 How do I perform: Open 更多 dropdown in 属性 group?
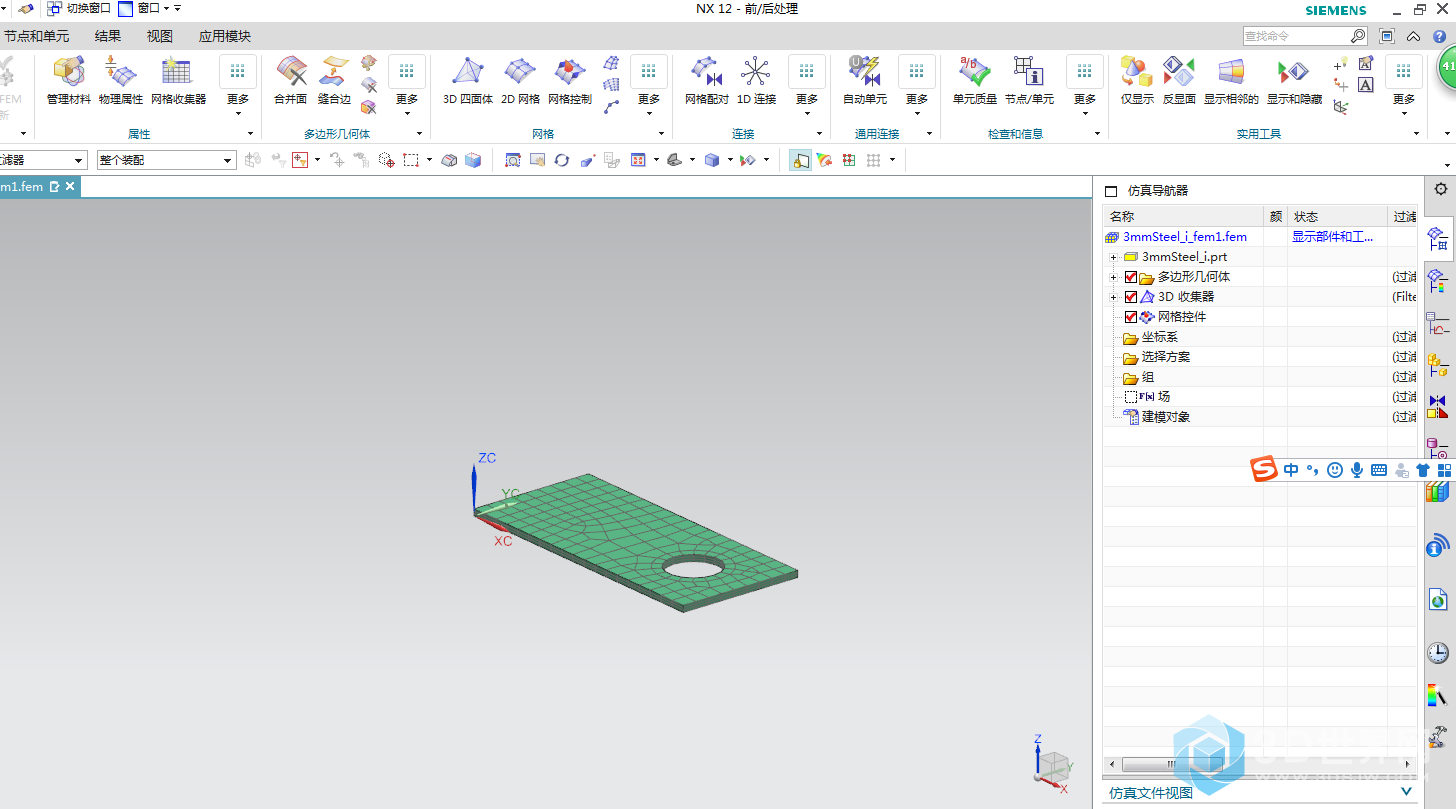238,86
